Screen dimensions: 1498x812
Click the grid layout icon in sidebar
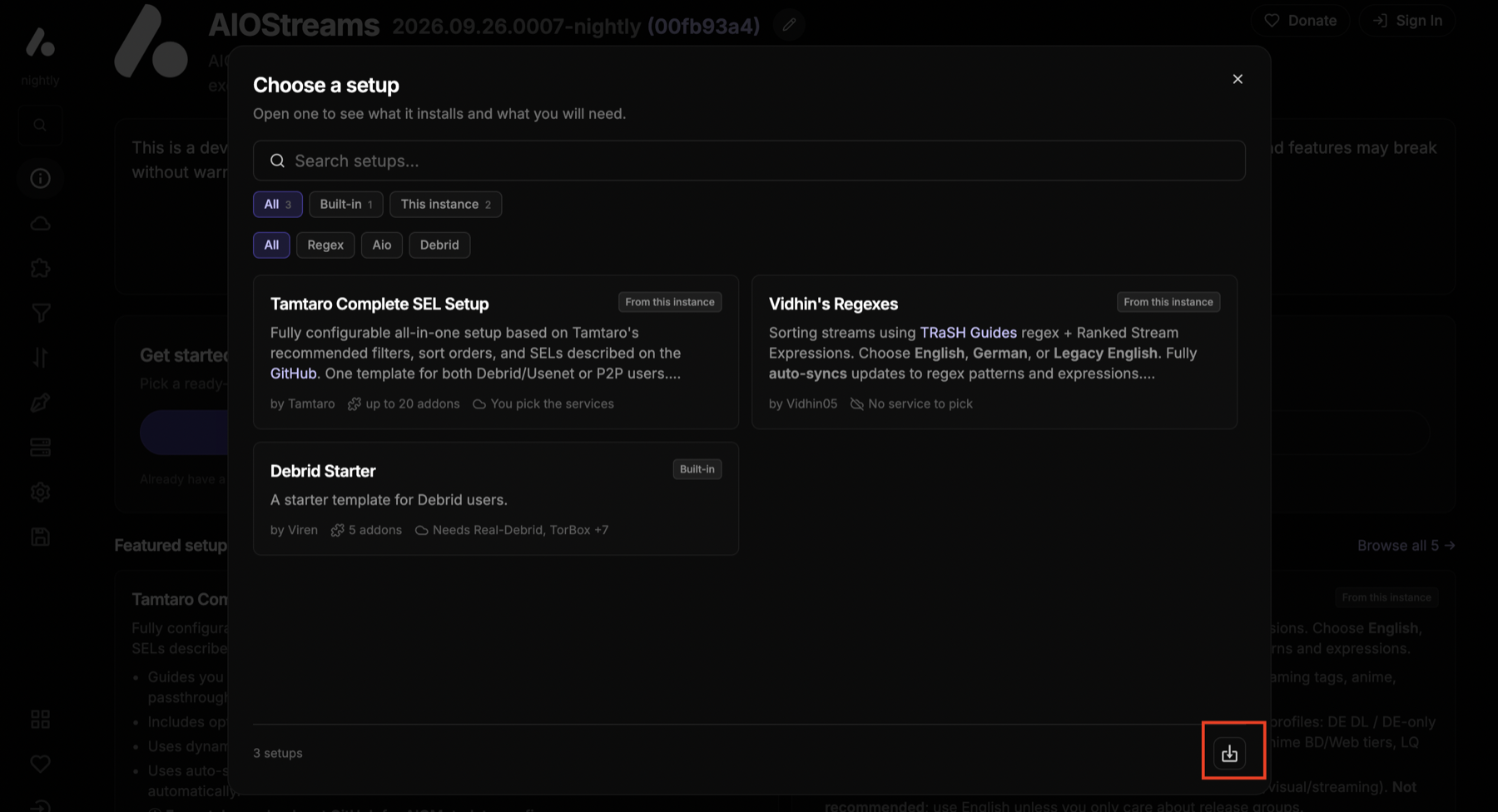(x=40, y=719)
